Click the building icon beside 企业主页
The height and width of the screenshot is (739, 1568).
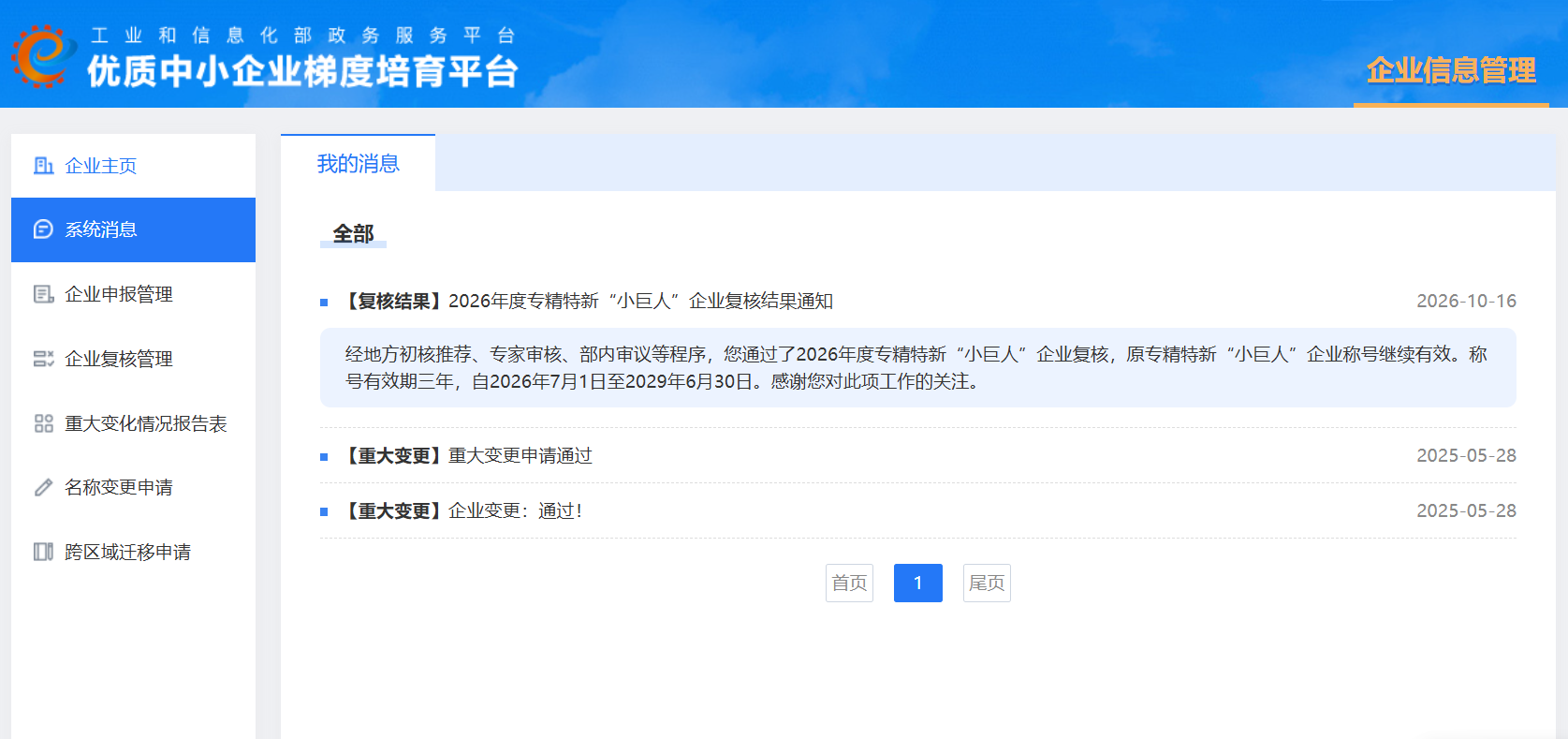tap(43, 166)
